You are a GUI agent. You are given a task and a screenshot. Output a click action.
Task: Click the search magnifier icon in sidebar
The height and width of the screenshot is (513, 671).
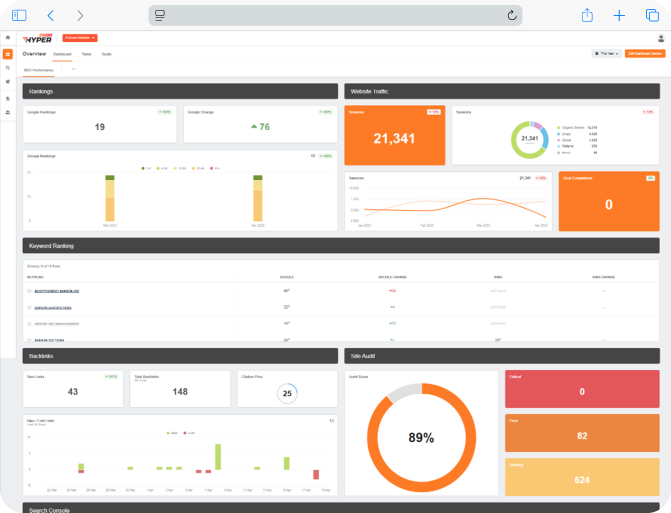coord(8,68)
